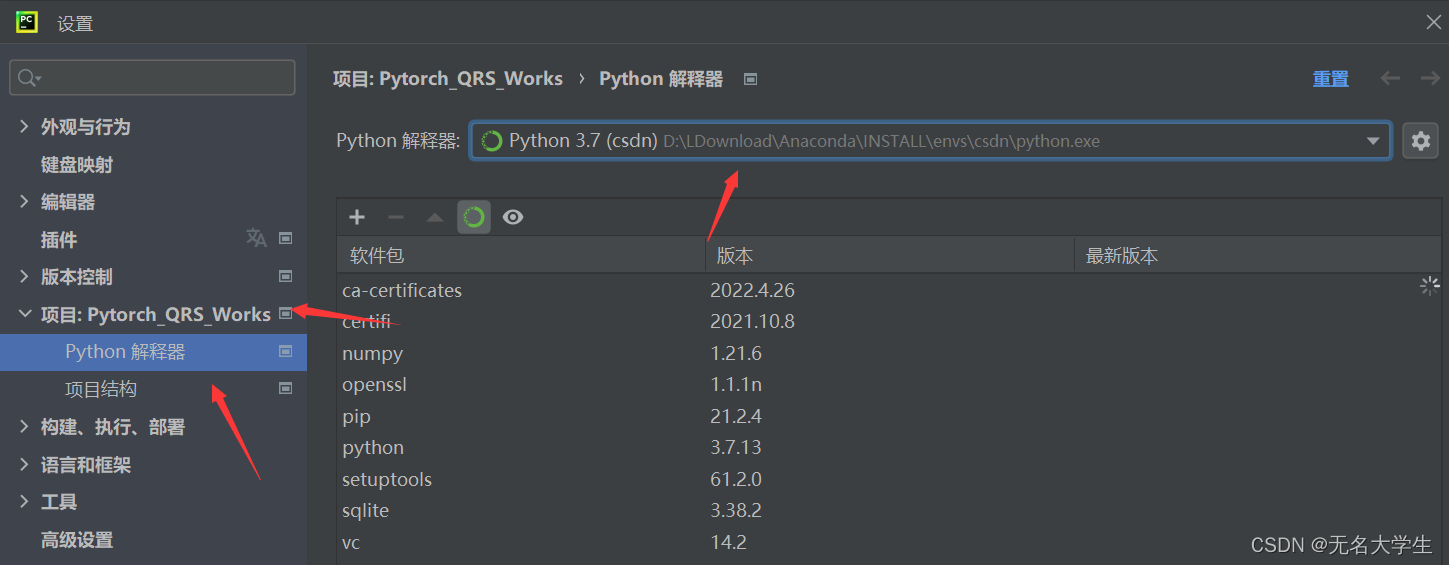Toggle the show early releases eye icon
This screenshot has width=1449, height=565.
[x=513, y=217]
